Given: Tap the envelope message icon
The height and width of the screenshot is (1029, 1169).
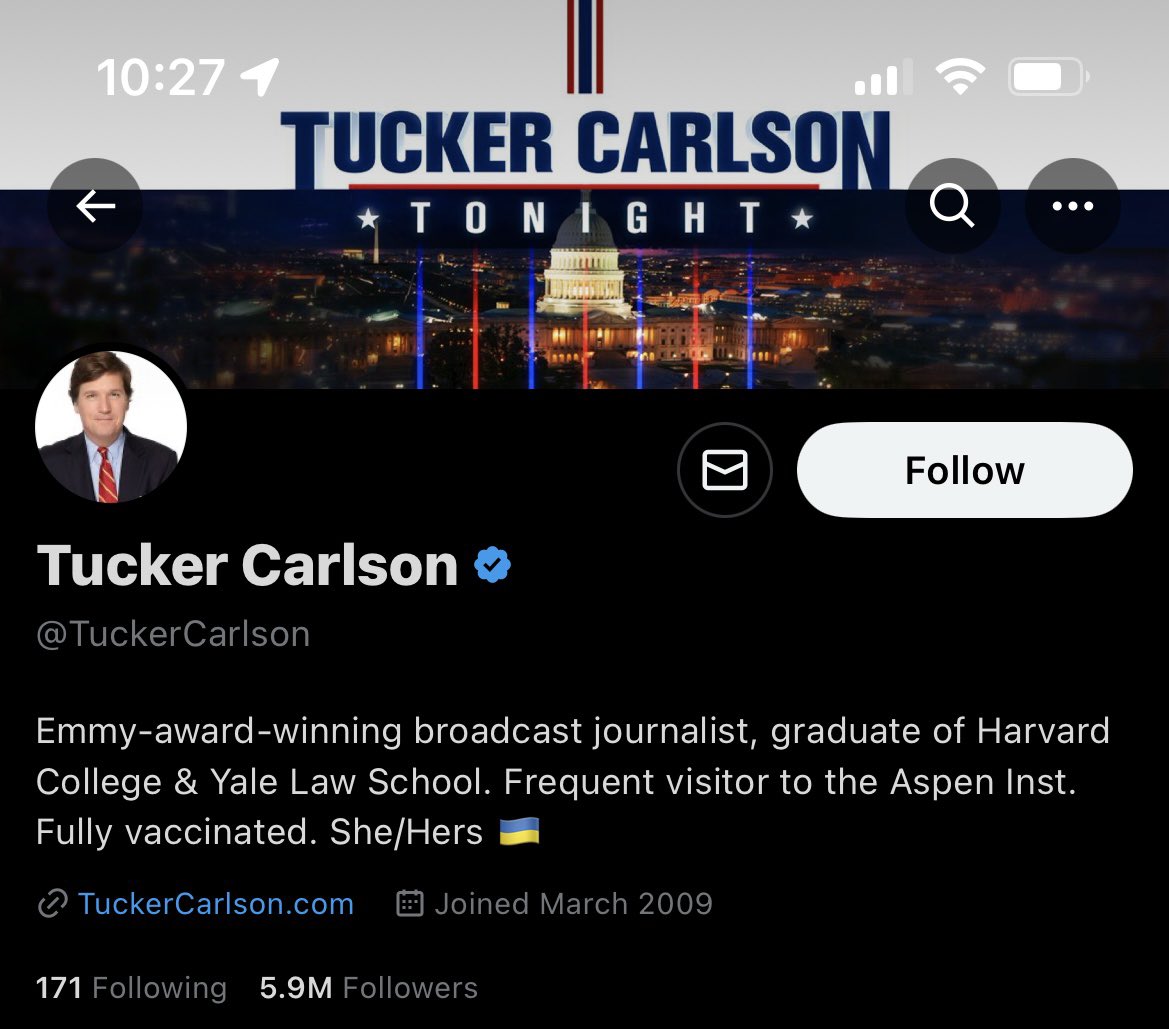Looking at the screenshot, I should pos(725,470).
